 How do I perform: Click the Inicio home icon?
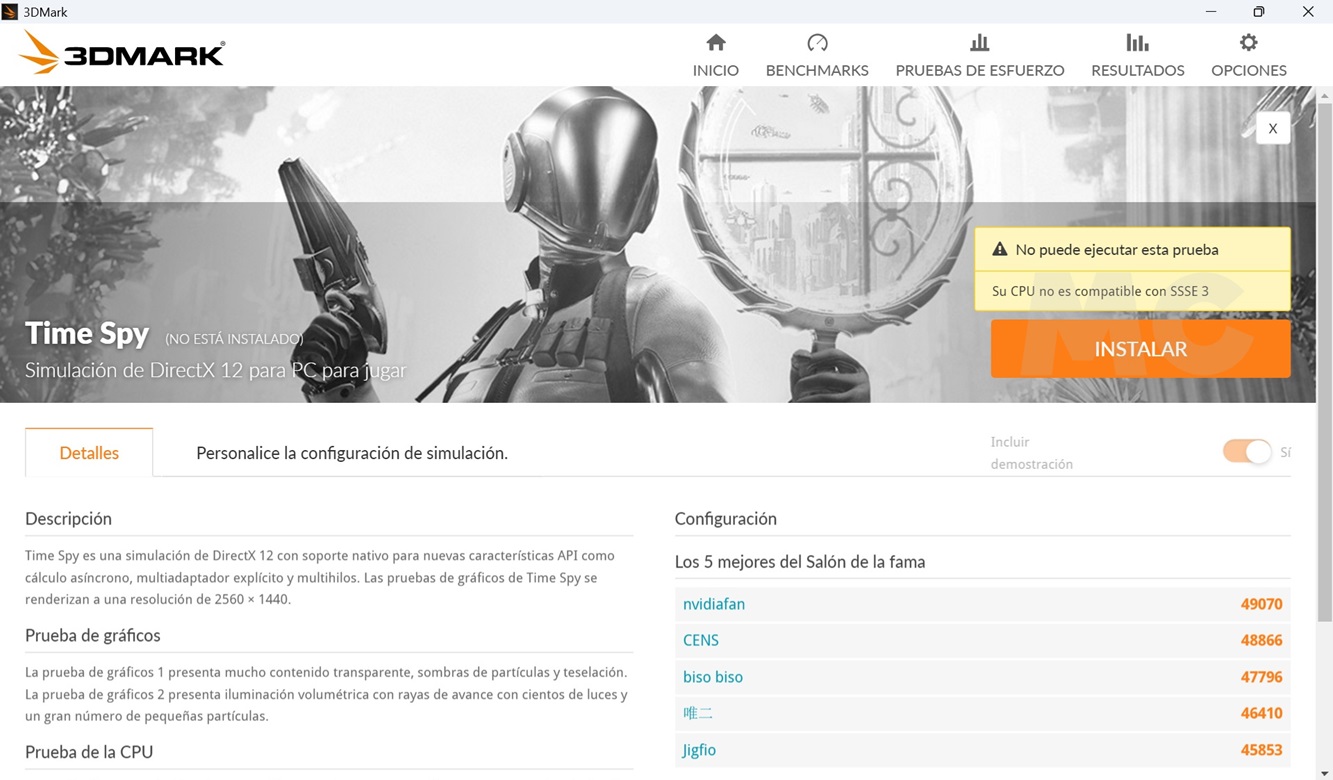715,43
